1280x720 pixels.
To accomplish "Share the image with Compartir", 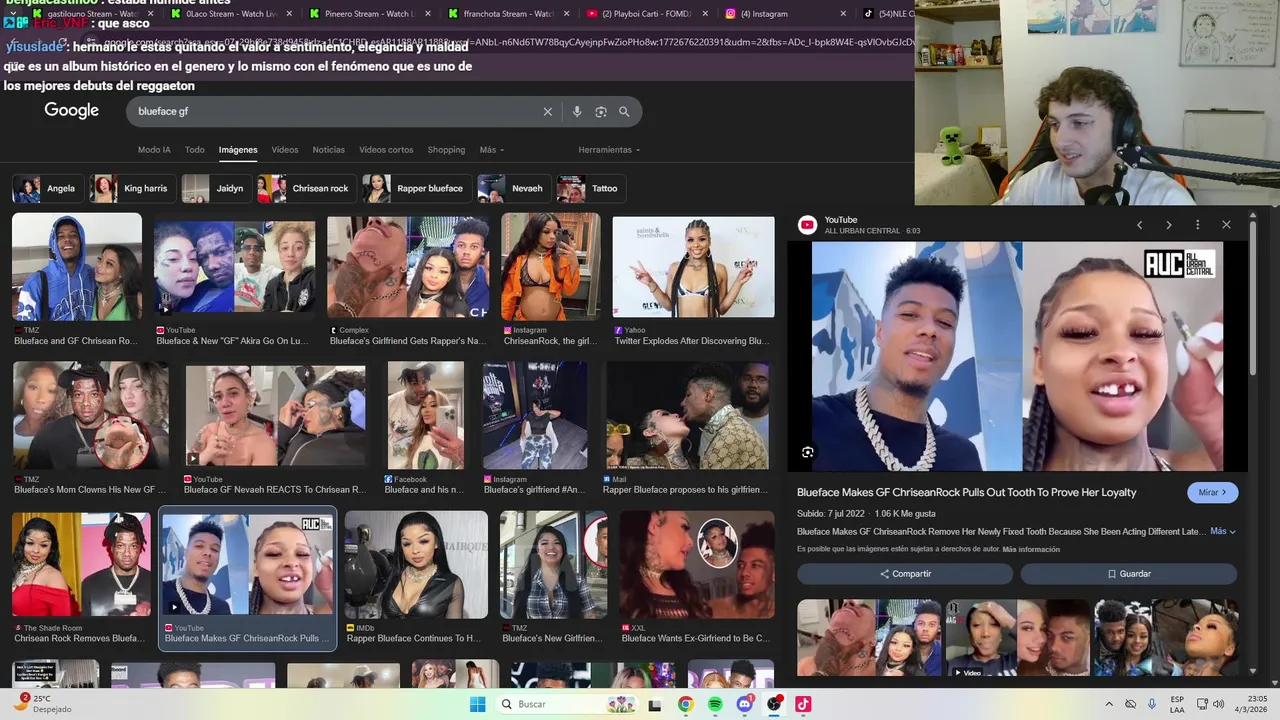I will click(905, 574).
